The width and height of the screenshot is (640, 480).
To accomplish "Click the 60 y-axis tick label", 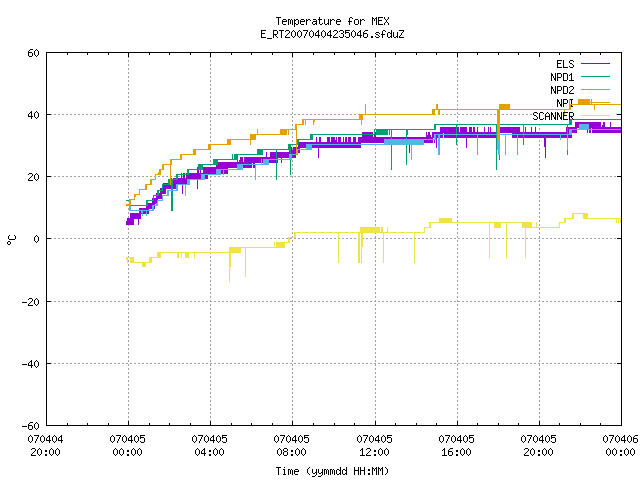I will (33, 53).
